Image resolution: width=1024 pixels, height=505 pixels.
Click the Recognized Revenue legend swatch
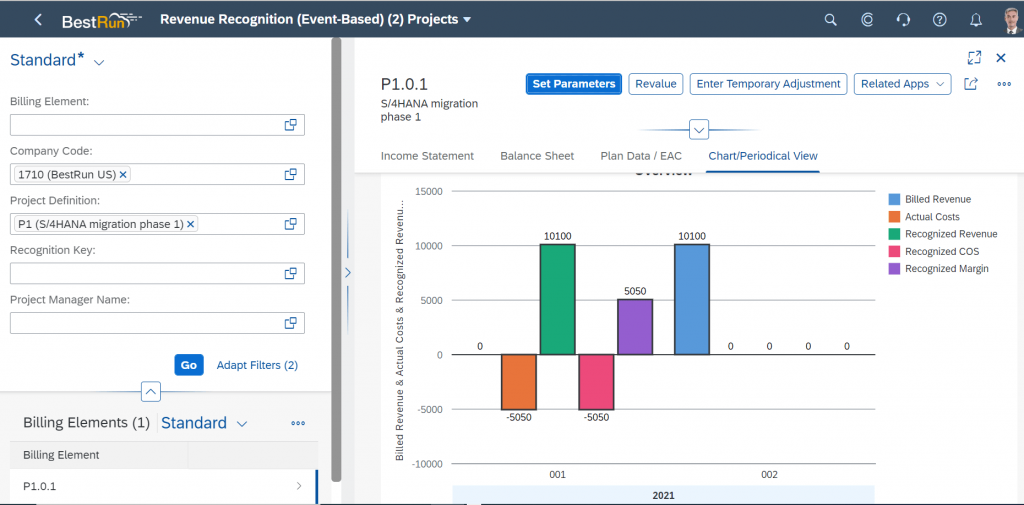pos(894,234)
